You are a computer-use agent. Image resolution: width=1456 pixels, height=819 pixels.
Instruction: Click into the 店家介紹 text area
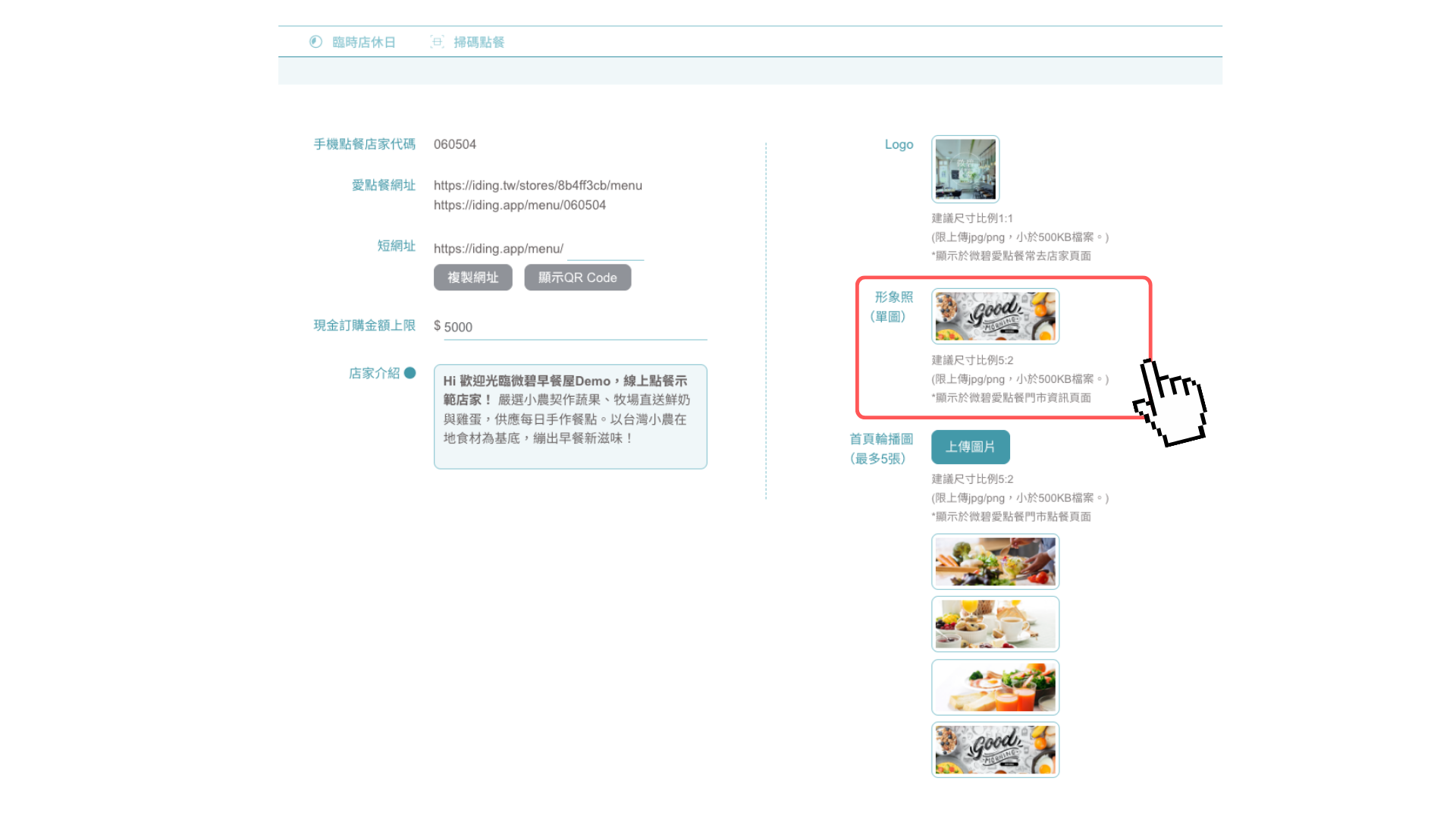coord(570,416)
